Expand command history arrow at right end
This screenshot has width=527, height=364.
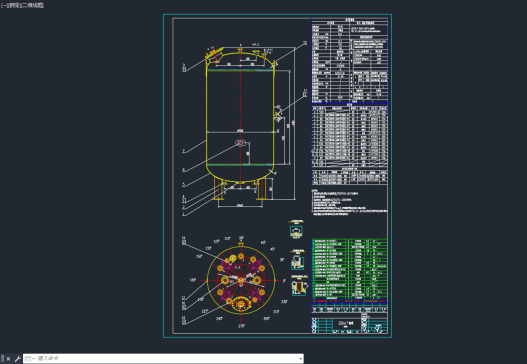pyautogui.click(x=300, y=359)
